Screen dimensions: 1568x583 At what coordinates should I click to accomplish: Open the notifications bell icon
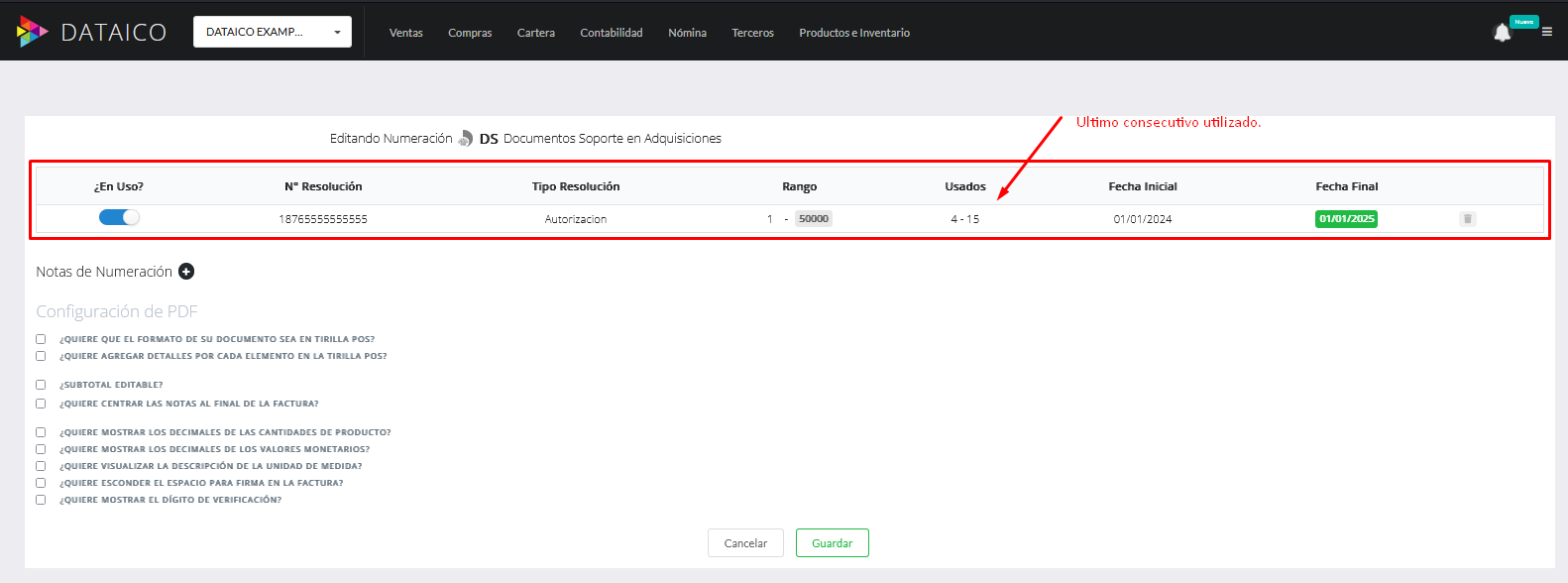click(1502, 33)
